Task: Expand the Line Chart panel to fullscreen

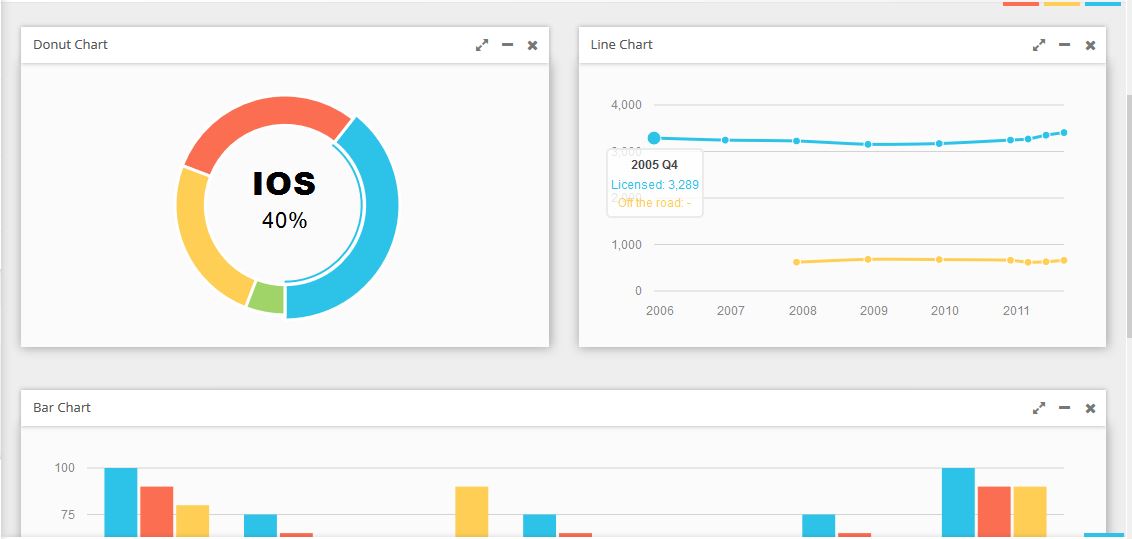Action: (x=1039, y=45)
